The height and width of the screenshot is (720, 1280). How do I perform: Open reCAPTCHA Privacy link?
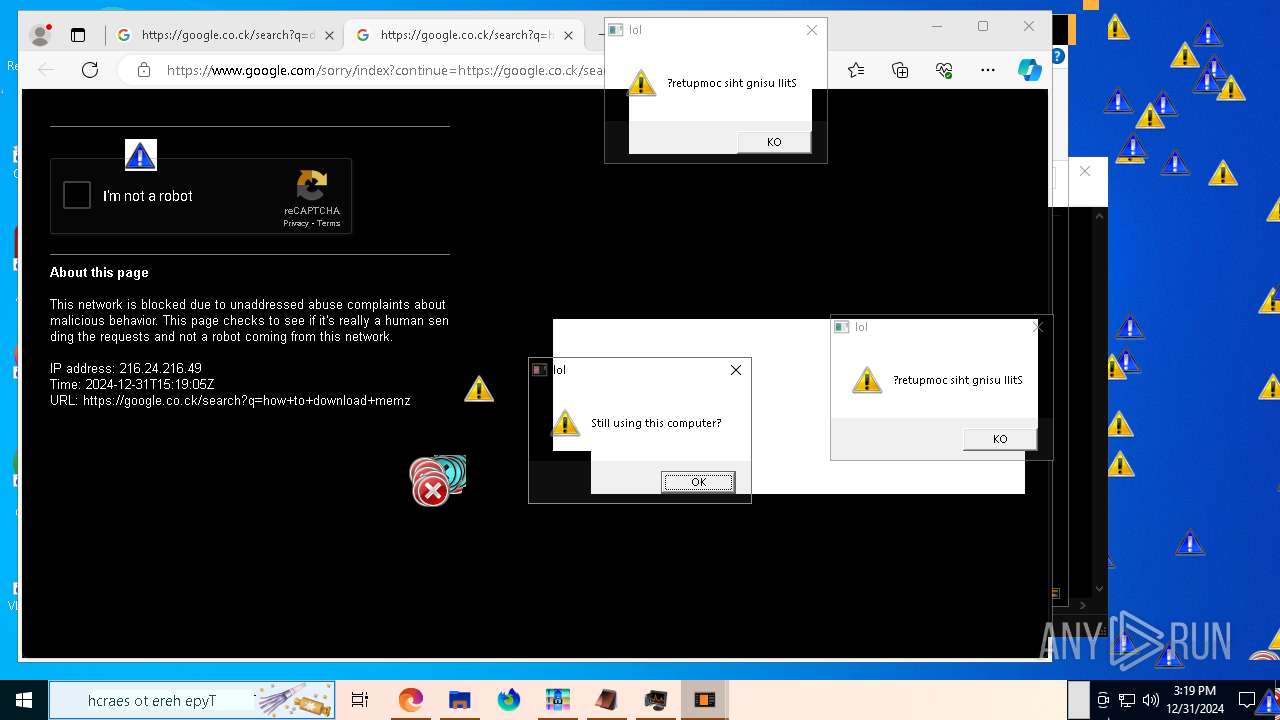tap(296, 223)
